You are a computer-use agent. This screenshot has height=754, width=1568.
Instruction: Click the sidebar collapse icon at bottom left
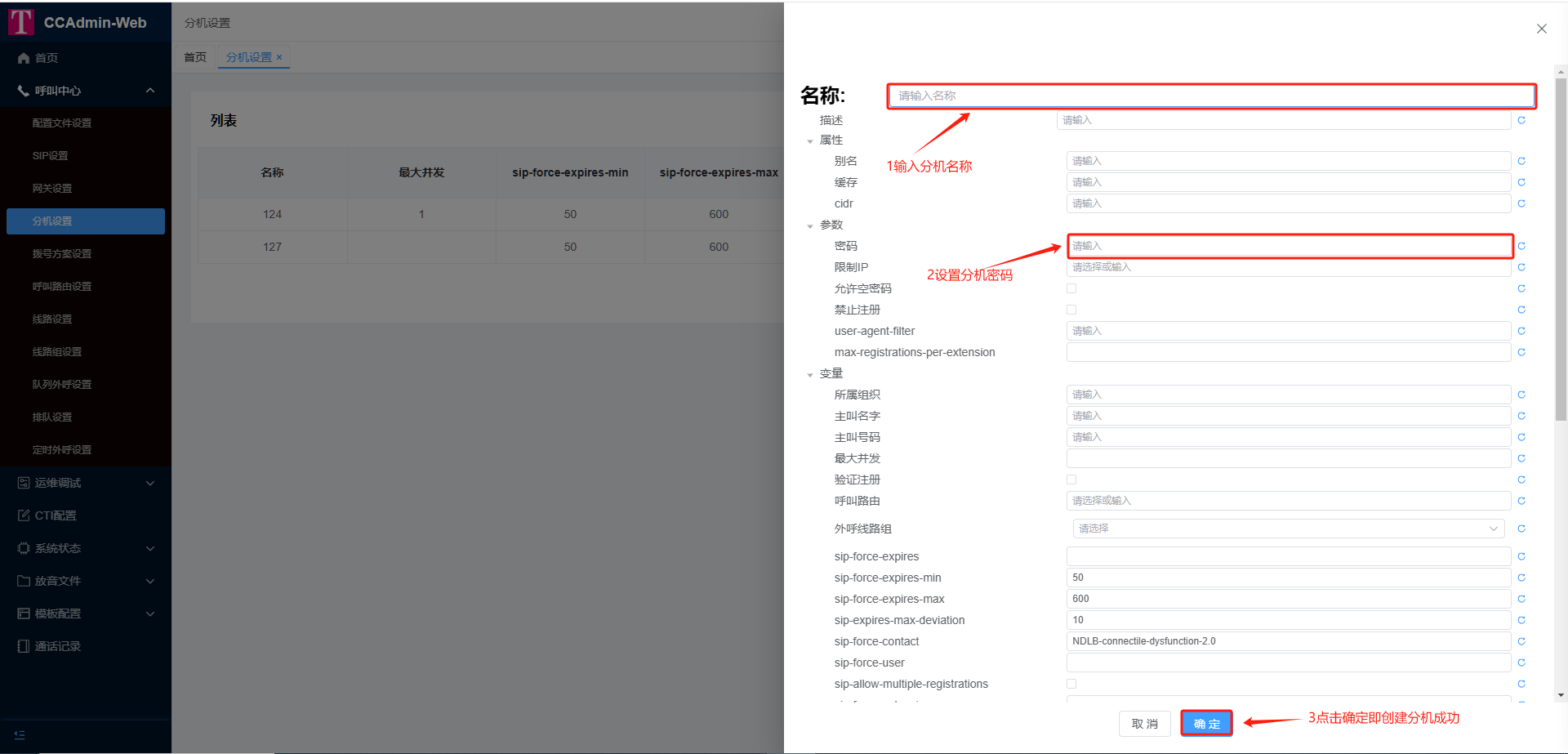(20, 734)
